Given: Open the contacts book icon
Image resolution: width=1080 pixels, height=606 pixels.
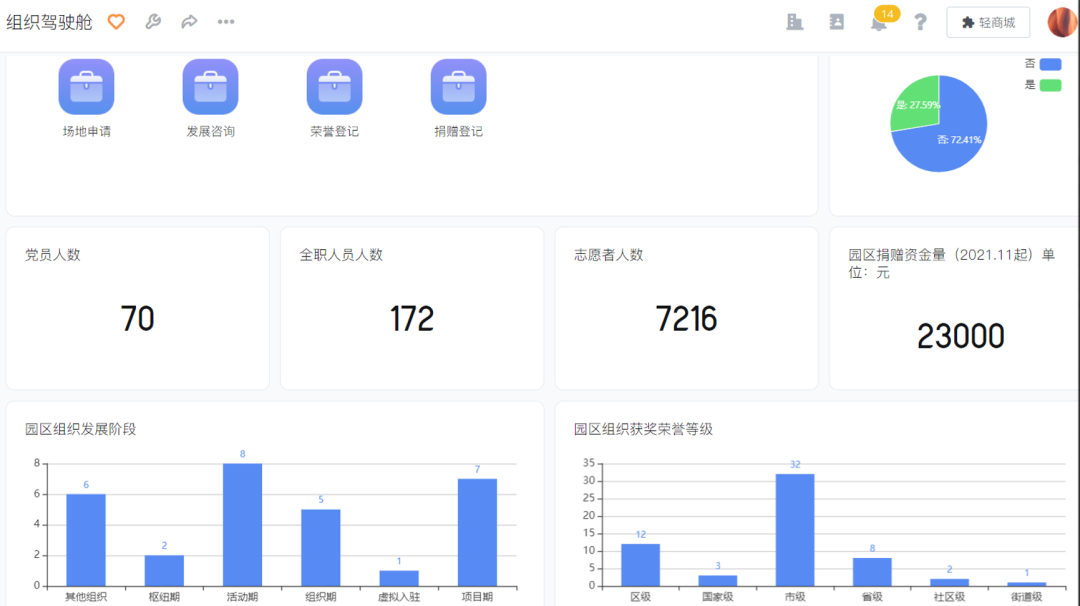Looking at the screenshot, I should point(837,22).
